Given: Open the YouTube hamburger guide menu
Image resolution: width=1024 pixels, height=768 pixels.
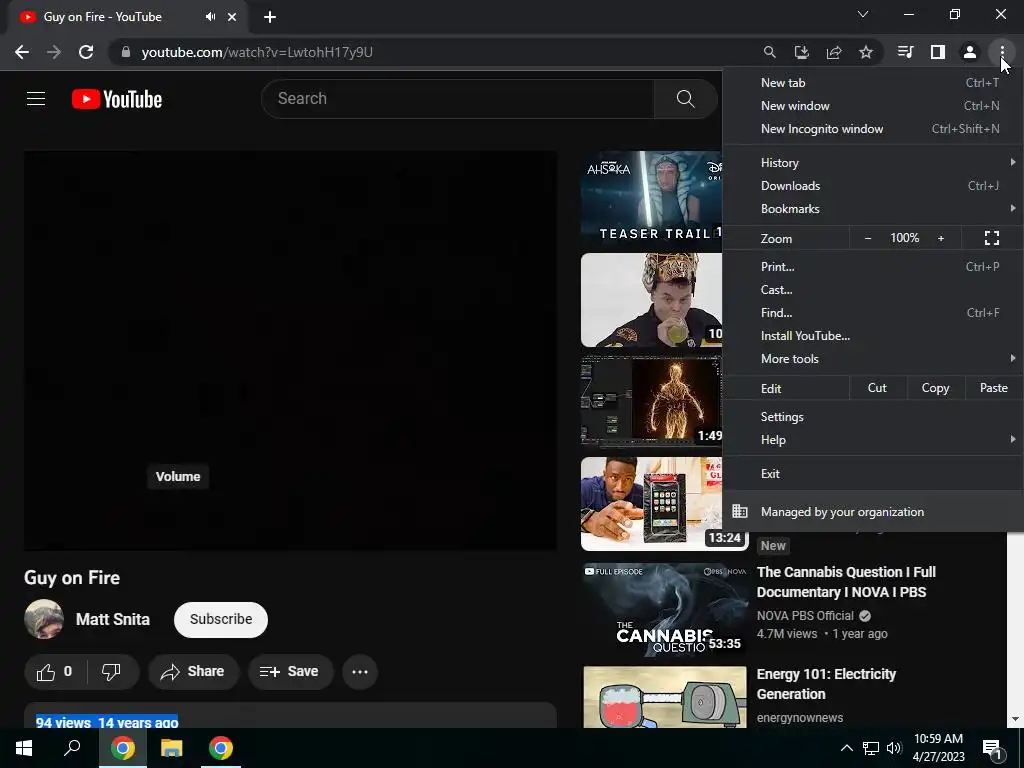Looking at the screenshot, I should (x=36, y=99).
